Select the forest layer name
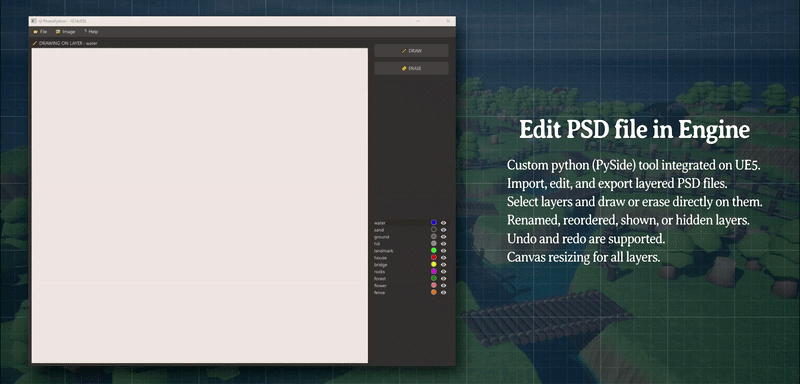Viewport: 800px width, 384px height. (380, 278)
